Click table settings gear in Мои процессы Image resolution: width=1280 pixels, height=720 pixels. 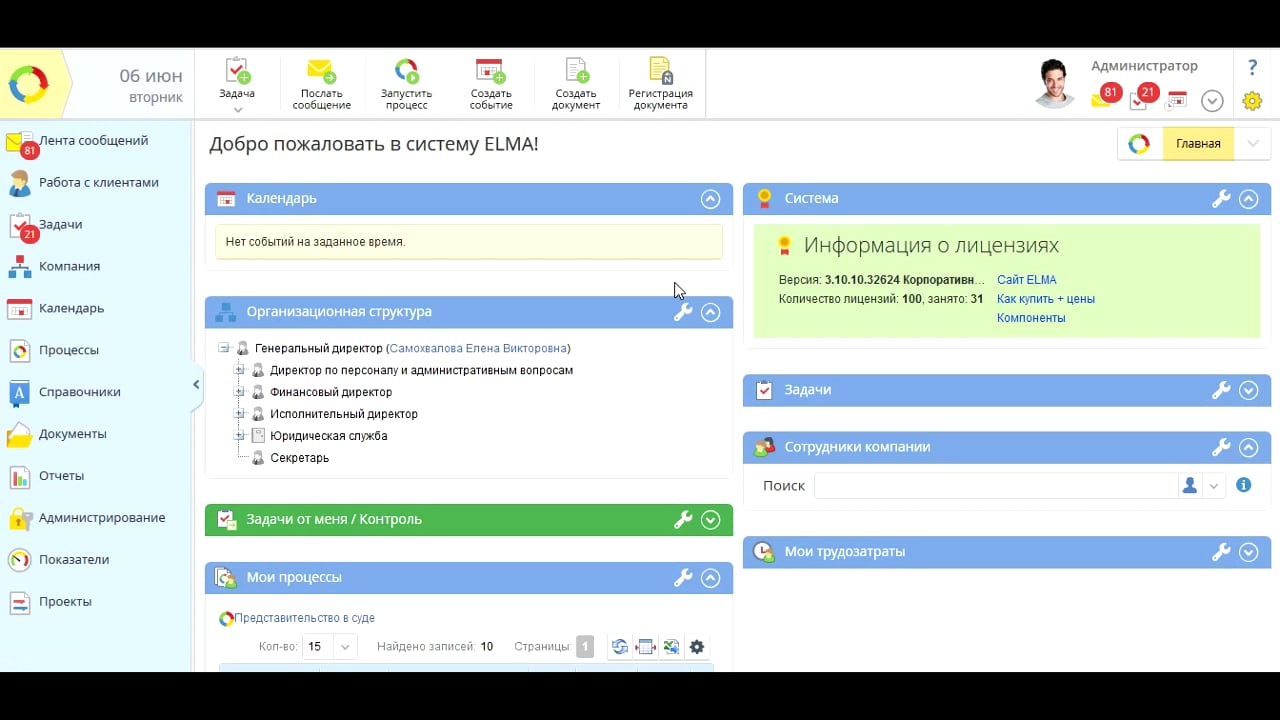tap(697, 647)
